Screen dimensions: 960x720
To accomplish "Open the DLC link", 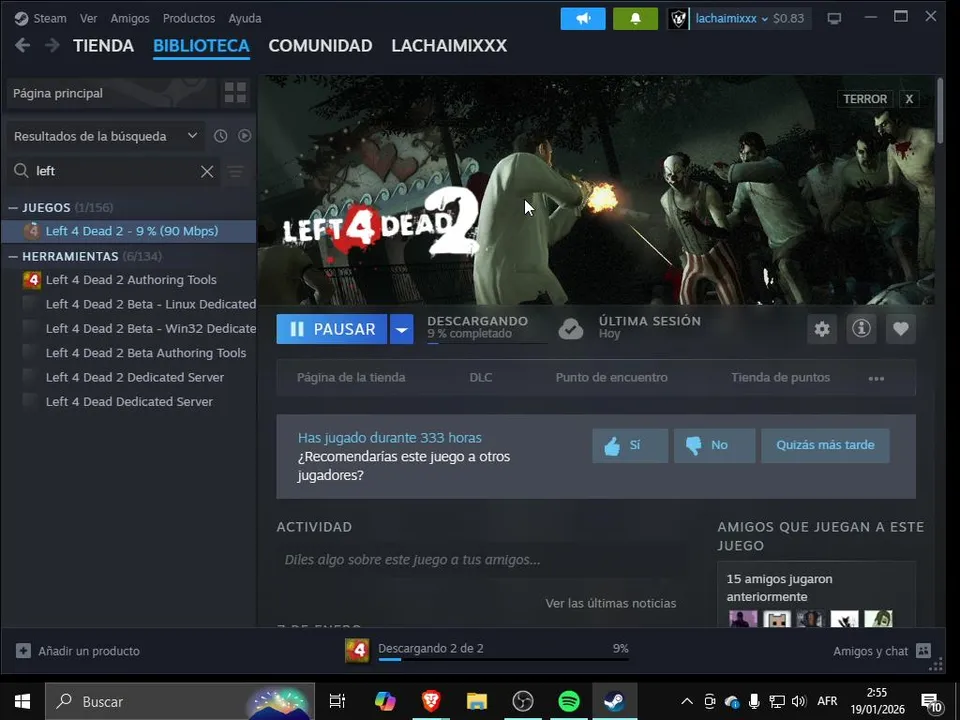I will point(481,378).
